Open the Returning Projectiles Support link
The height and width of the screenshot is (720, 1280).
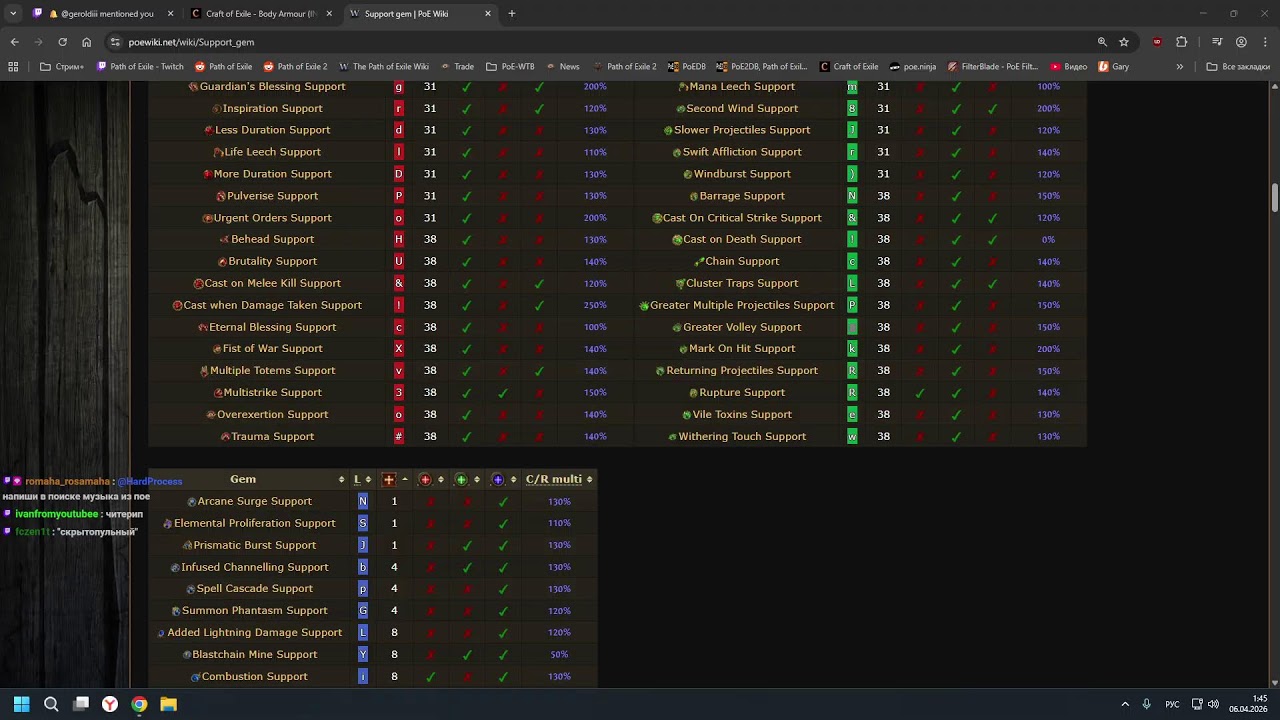click(742, 371)
